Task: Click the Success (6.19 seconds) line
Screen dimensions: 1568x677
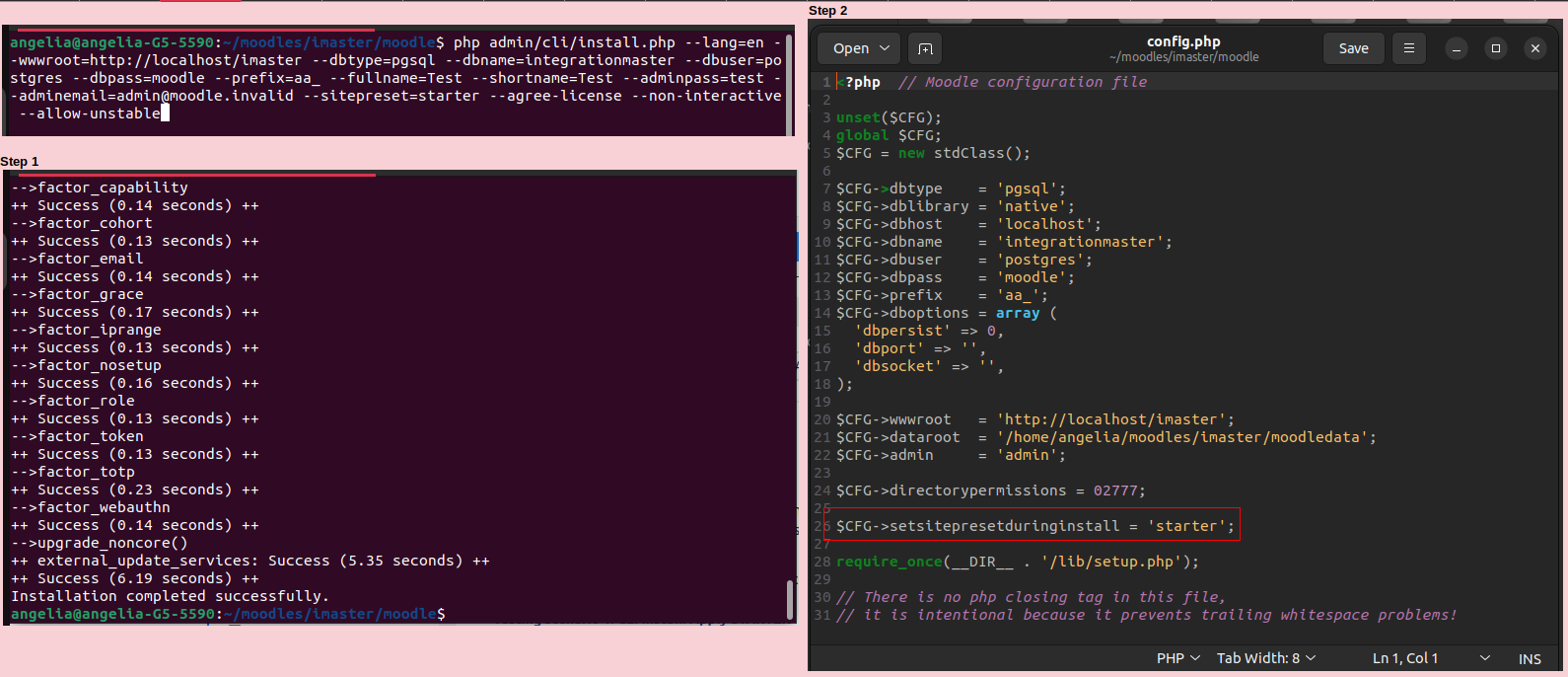Action: click(135, 578)
